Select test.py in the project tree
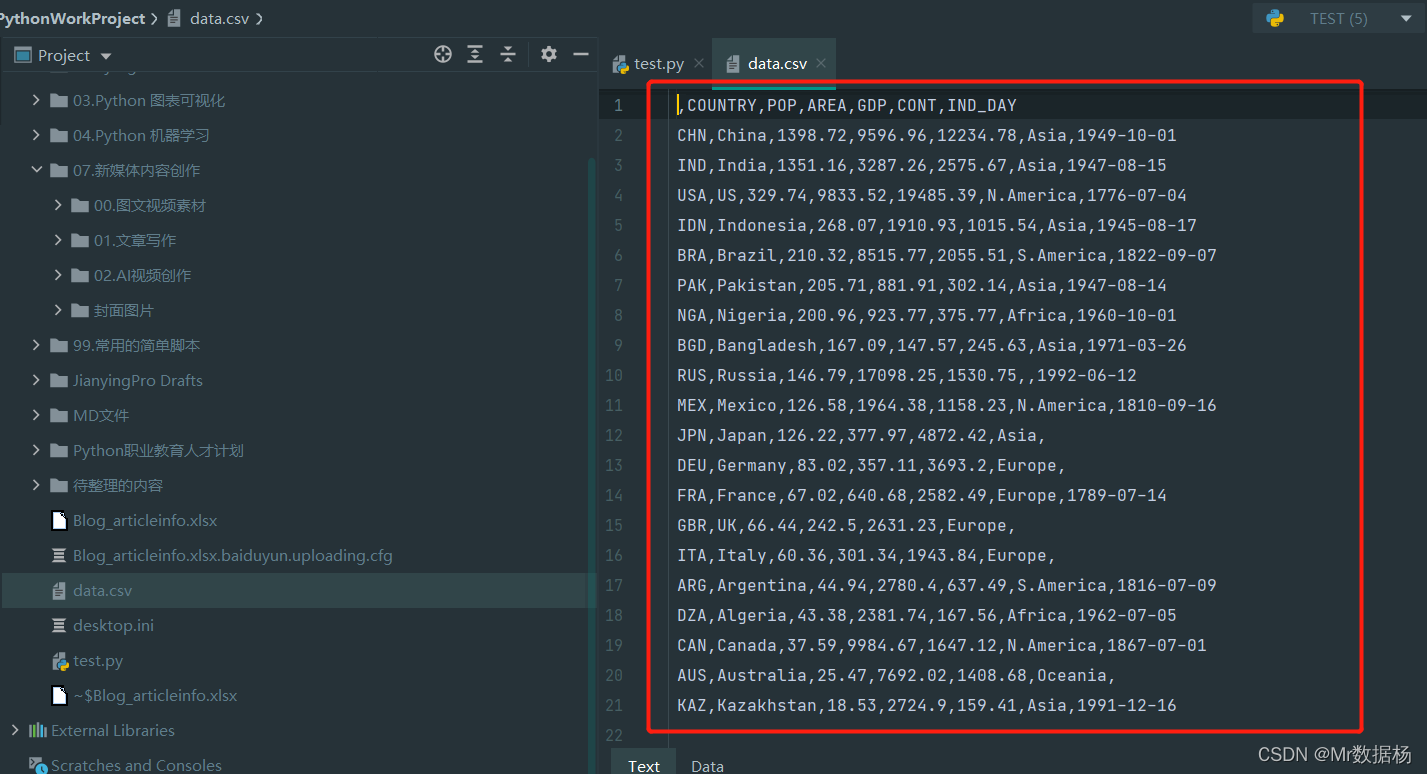 click(98, 660)
